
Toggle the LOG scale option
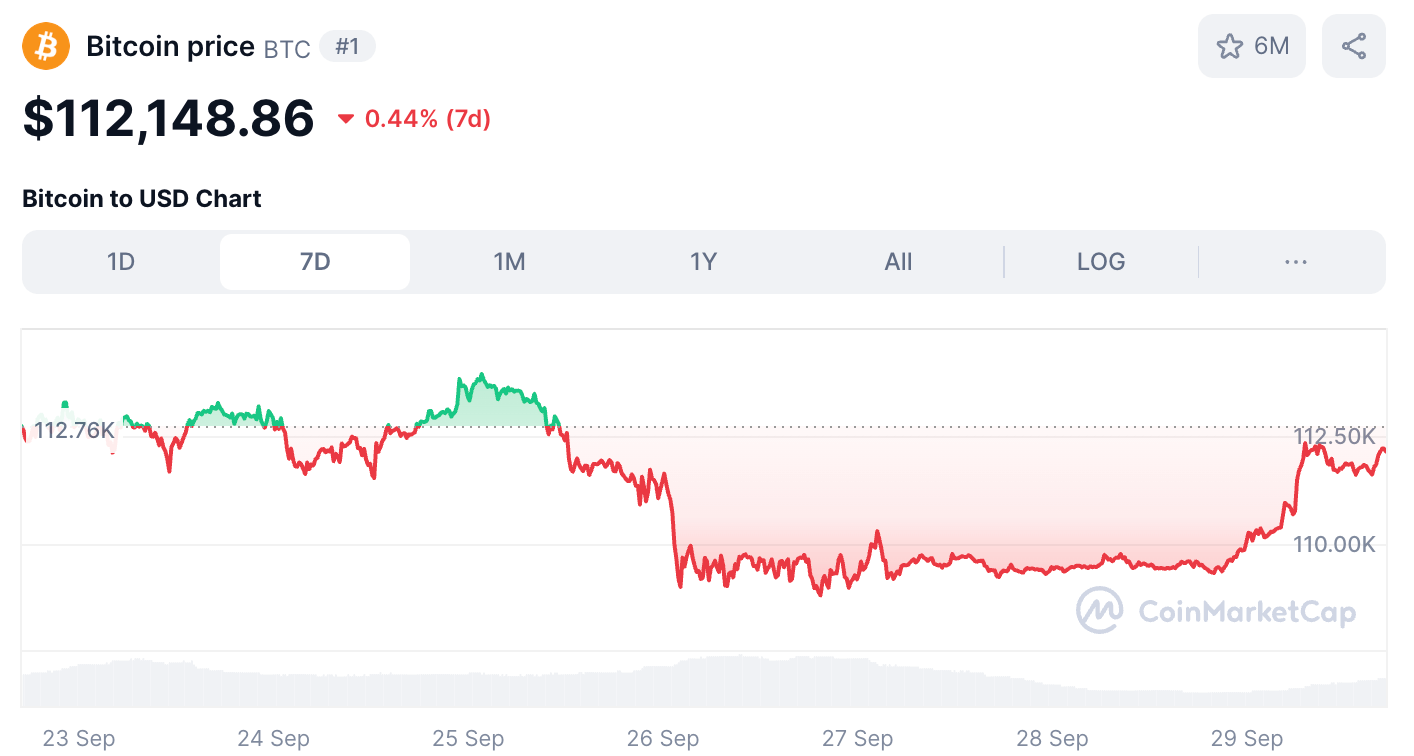(1101, 262)
